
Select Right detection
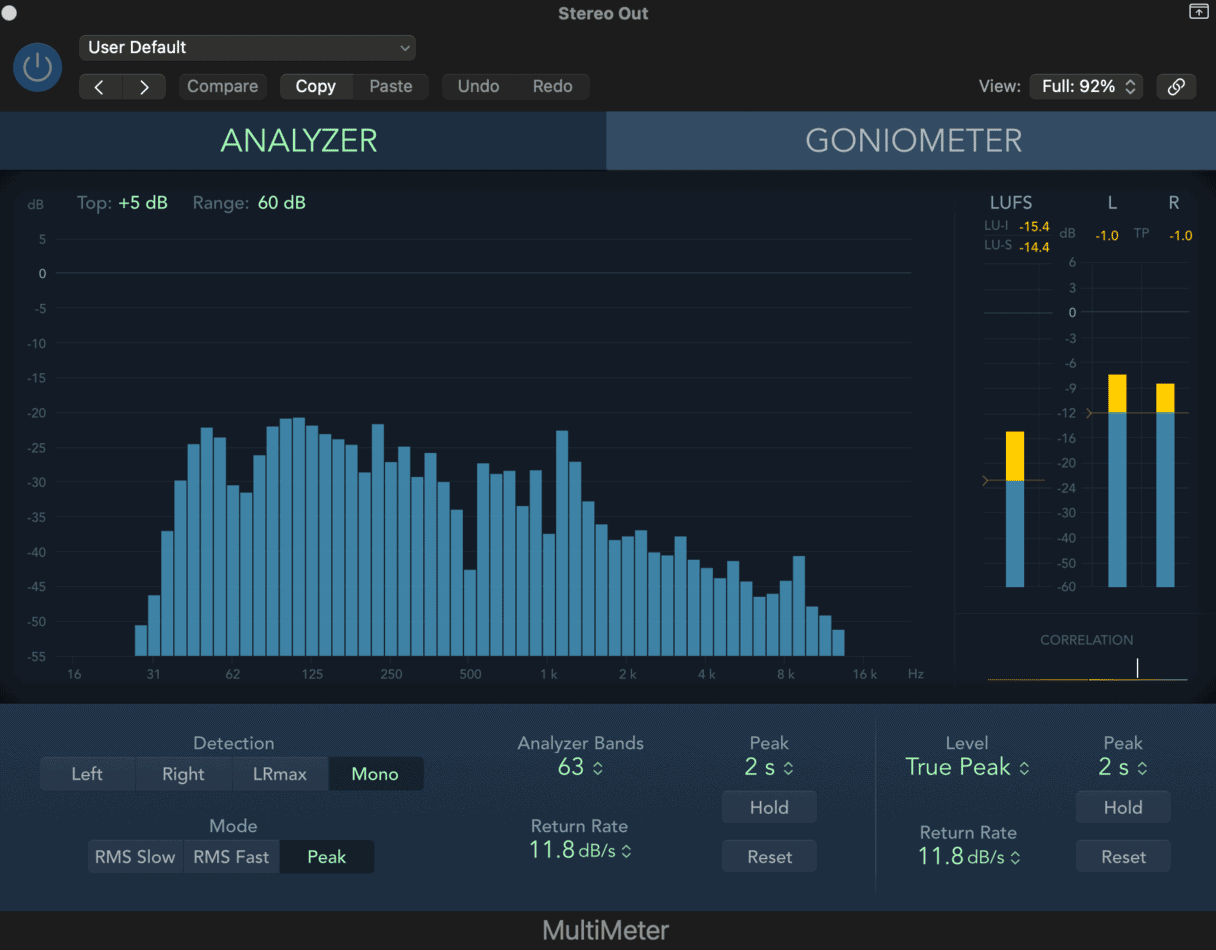(x=183, y=774)
